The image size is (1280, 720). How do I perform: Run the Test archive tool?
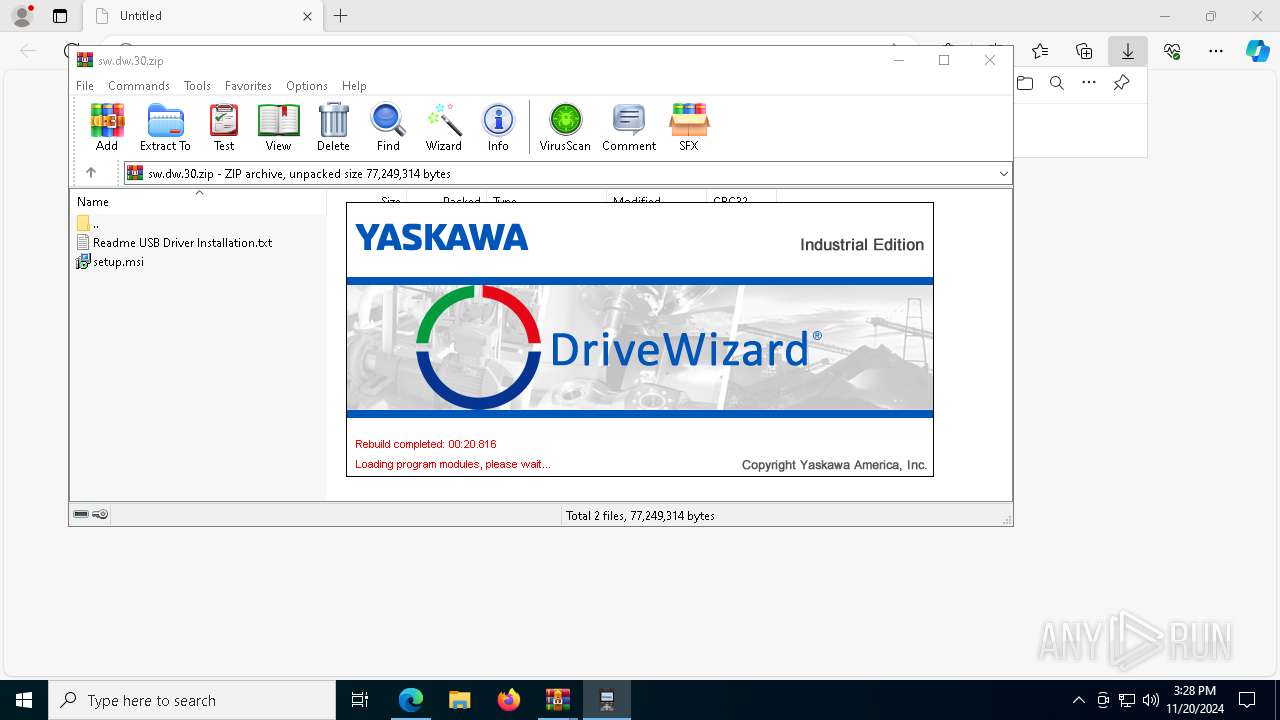click(224, 127)
